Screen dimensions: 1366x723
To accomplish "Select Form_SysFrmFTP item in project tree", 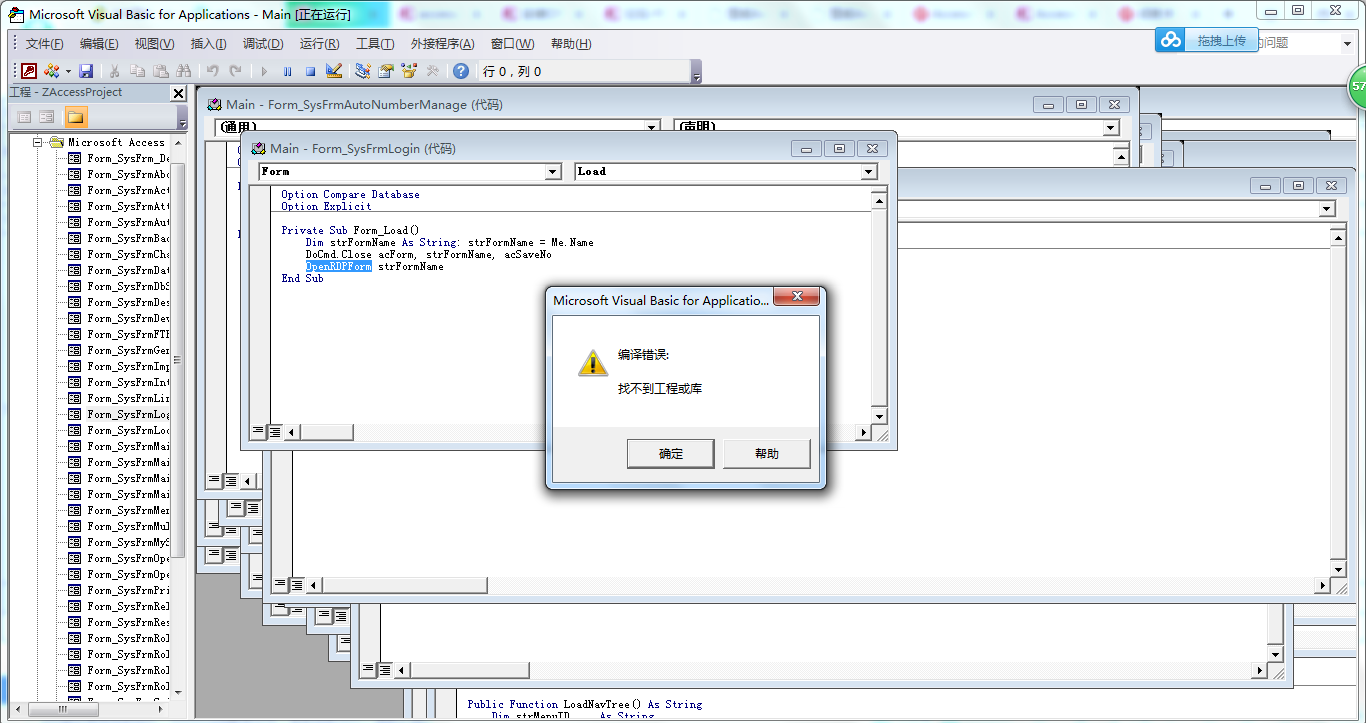I will coord(128,334).
